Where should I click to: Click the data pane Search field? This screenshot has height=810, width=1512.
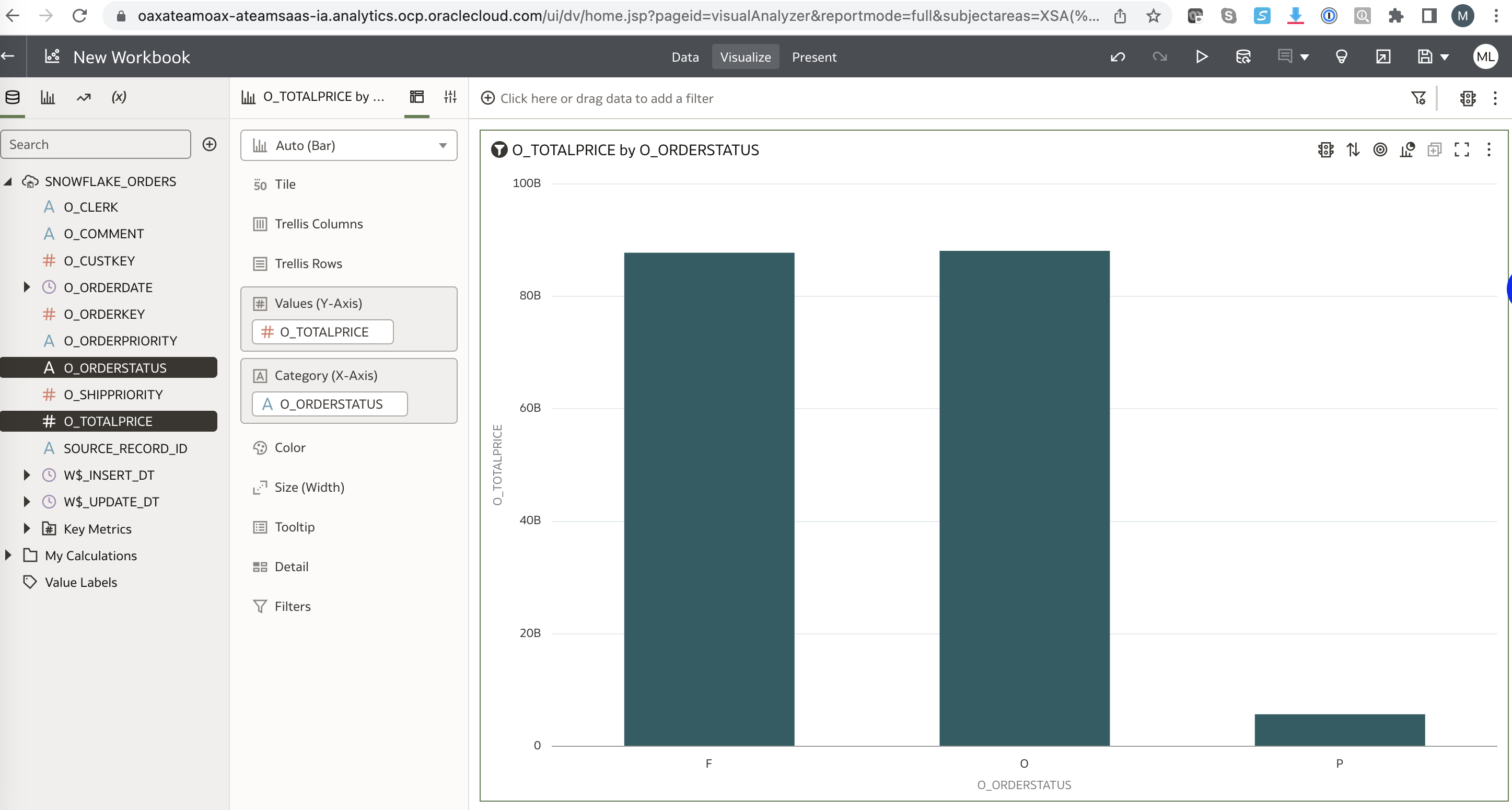[x=96, y=144]
